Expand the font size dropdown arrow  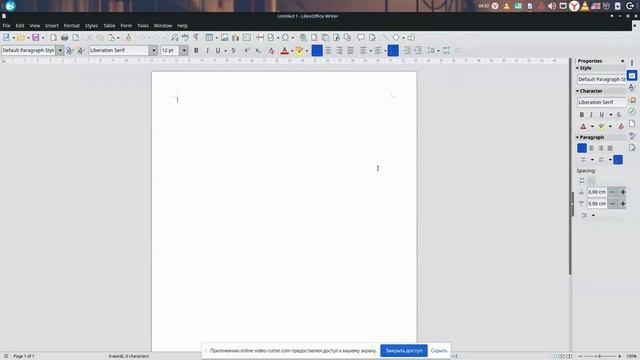coord(184,51)
